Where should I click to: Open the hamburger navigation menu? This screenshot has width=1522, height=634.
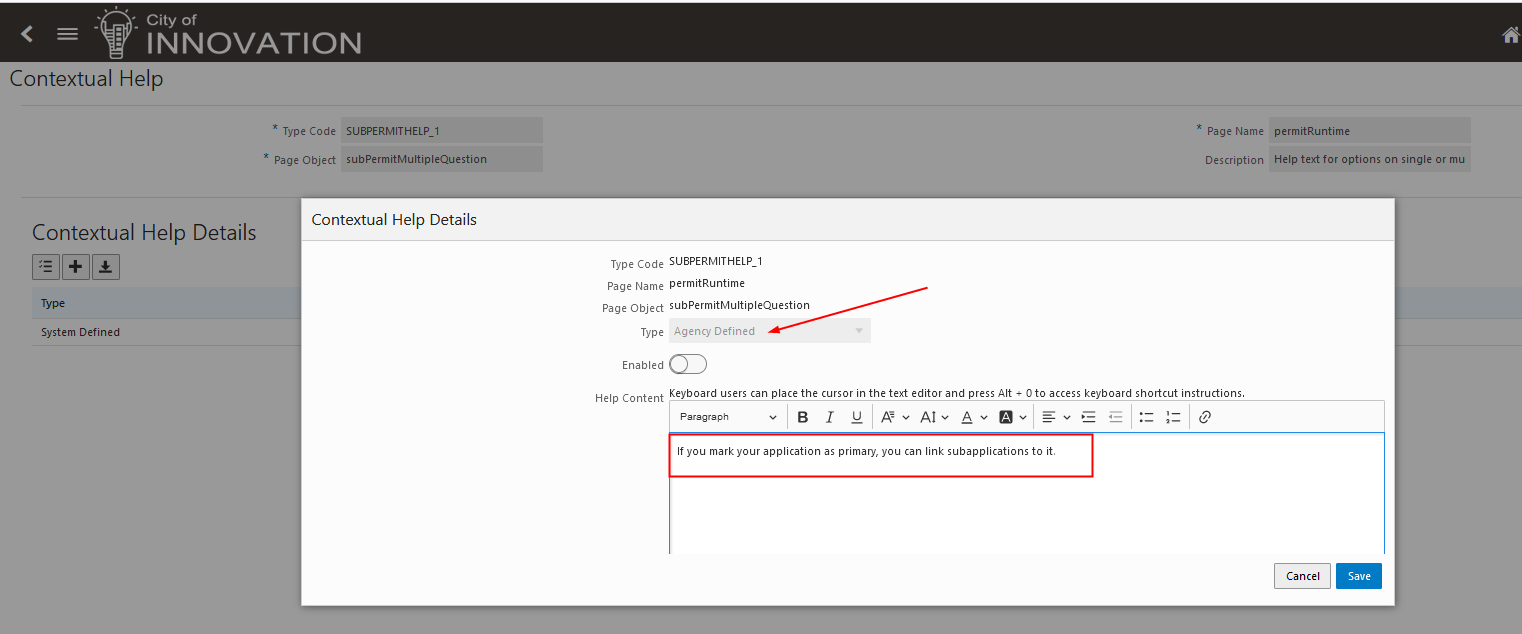coord(67,34)
